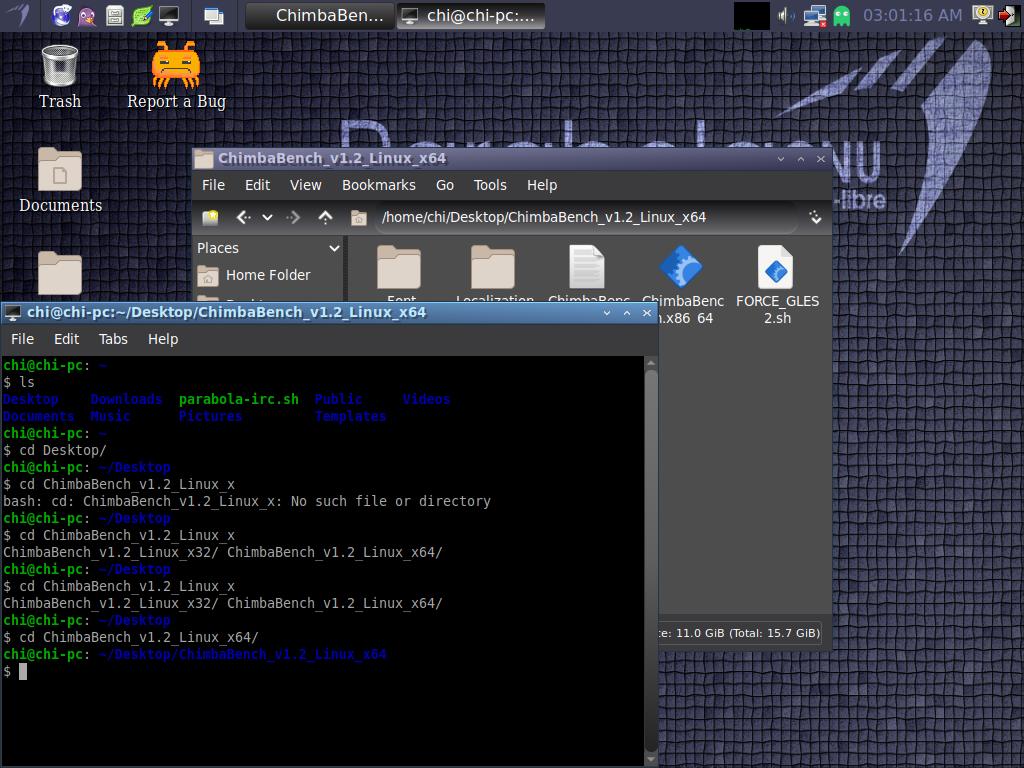
Task: Click the volume speaker icon in system tray
Action: (x=786, y=15)
